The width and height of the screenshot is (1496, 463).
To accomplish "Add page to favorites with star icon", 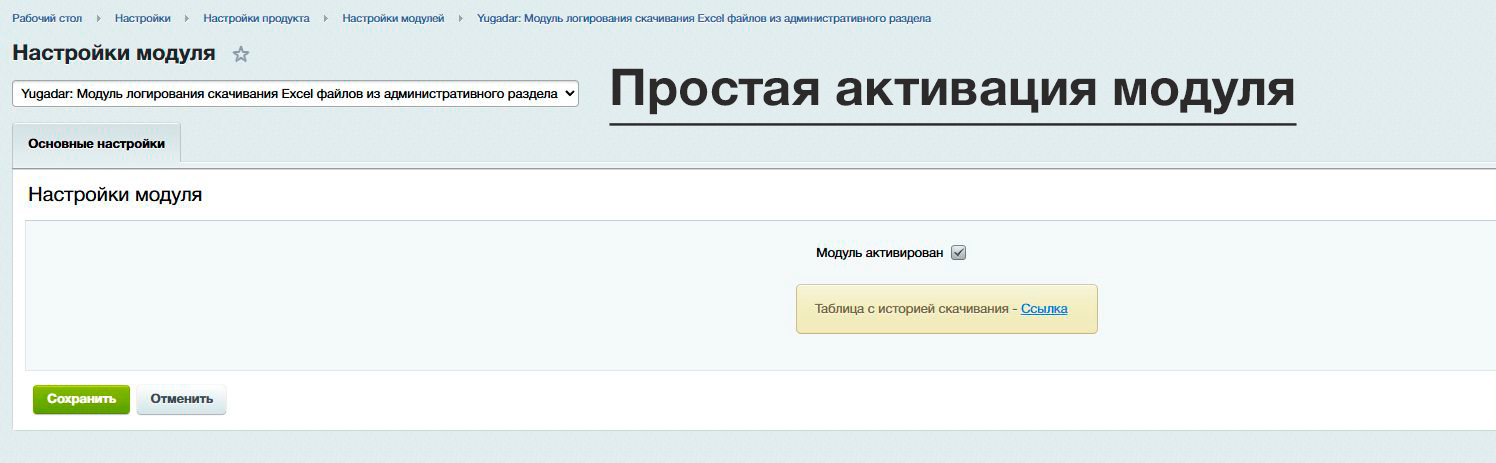I will click(x=240, y=55).
